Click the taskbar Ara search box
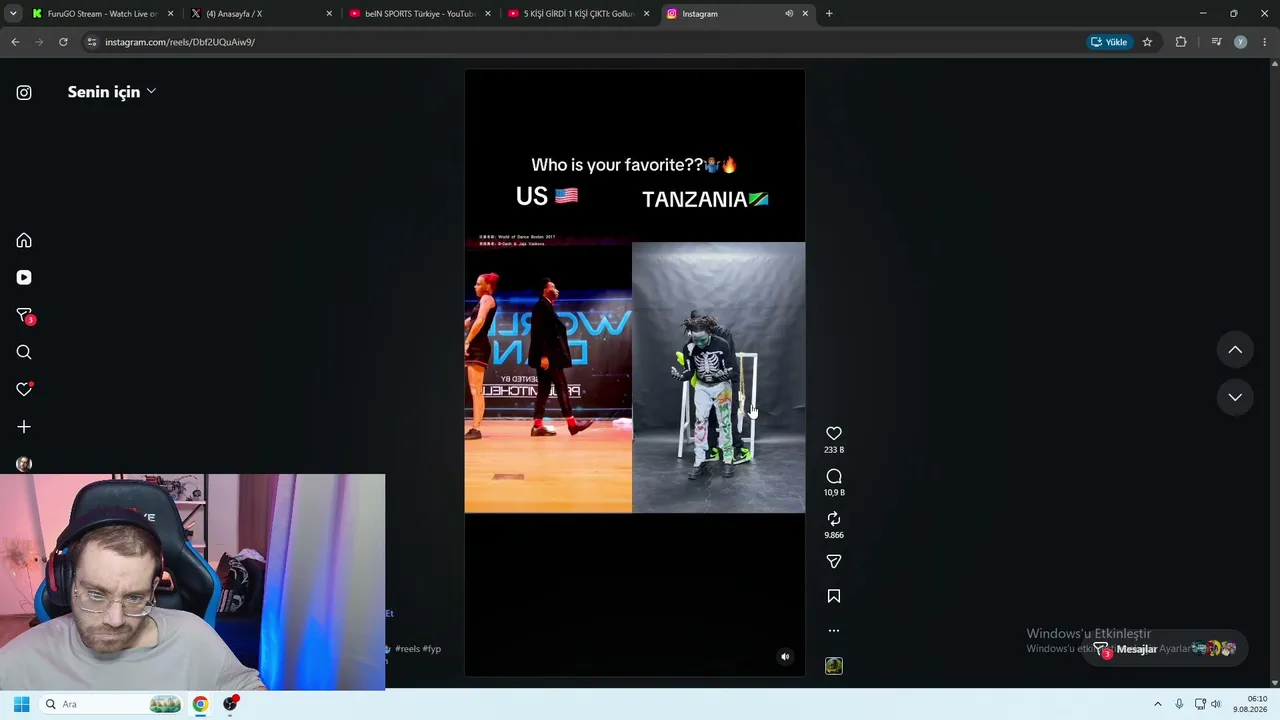This screenshot has width=1280, height=720. [x=112, y=704]
